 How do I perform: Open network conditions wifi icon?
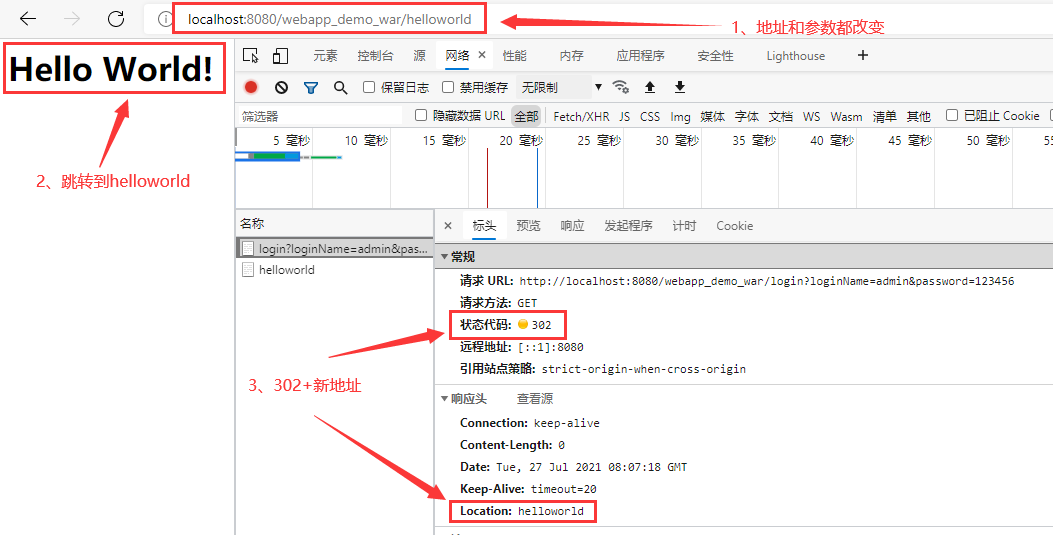pyautogui.click(x=621, y=87)
